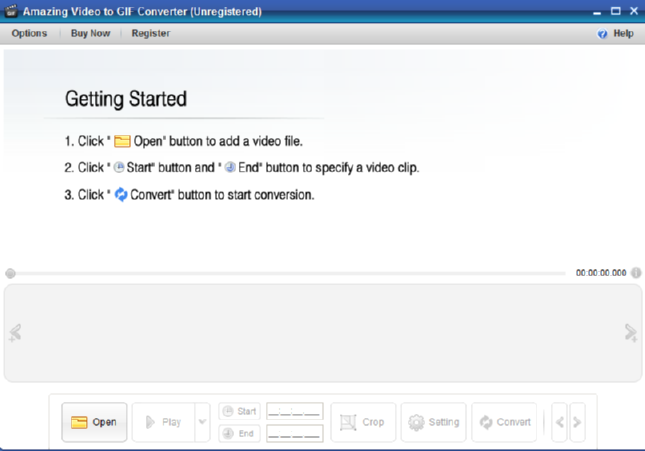Click the playback seek slider handle

10,273
